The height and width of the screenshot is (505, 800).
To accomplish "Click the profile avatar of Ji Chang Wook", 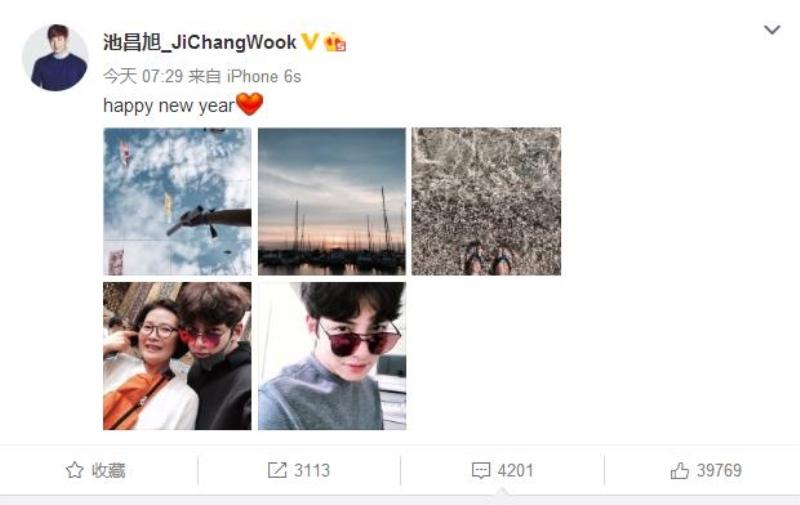I will [x=55, y=58].
